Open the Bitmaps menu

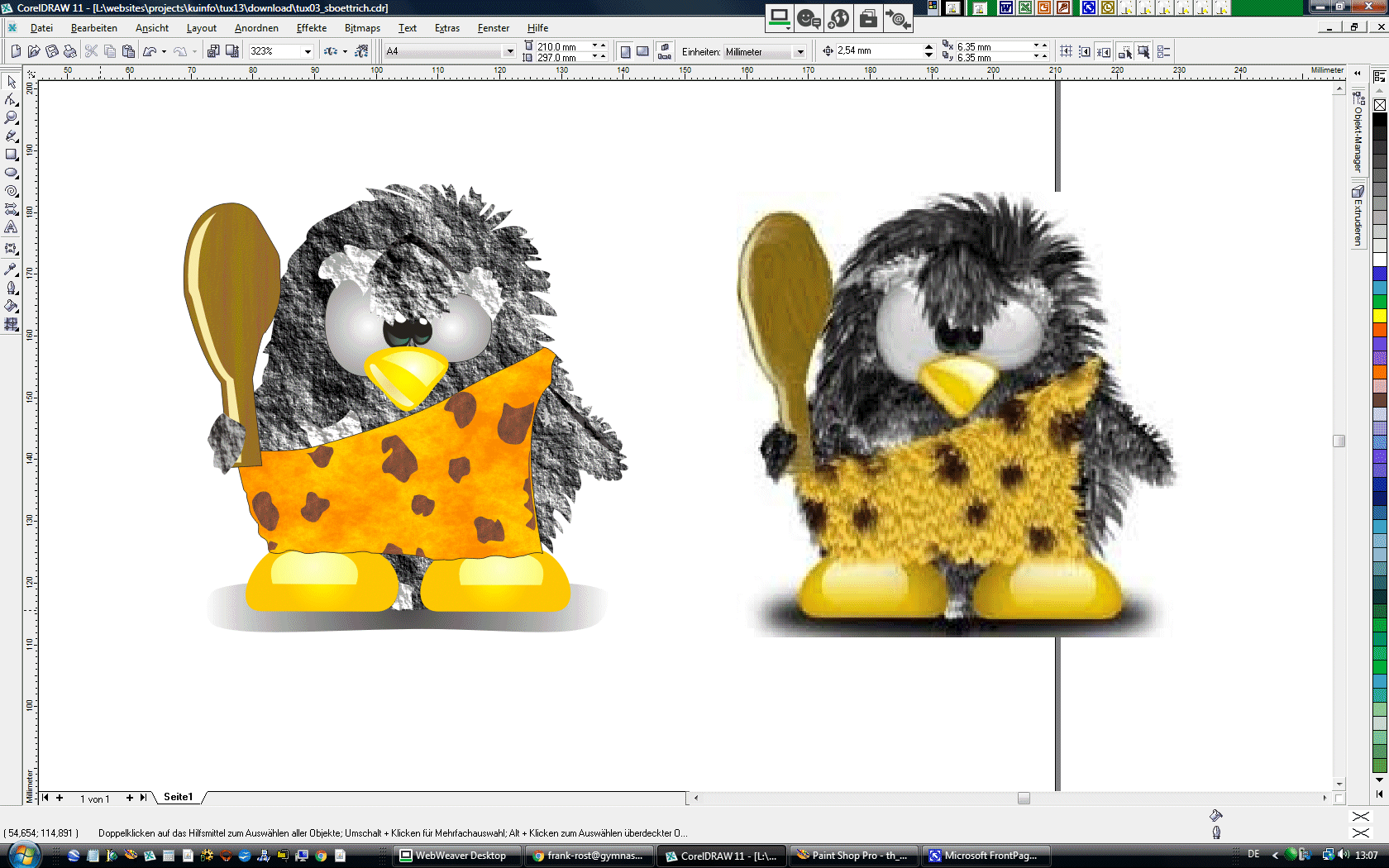coord(363,28)
